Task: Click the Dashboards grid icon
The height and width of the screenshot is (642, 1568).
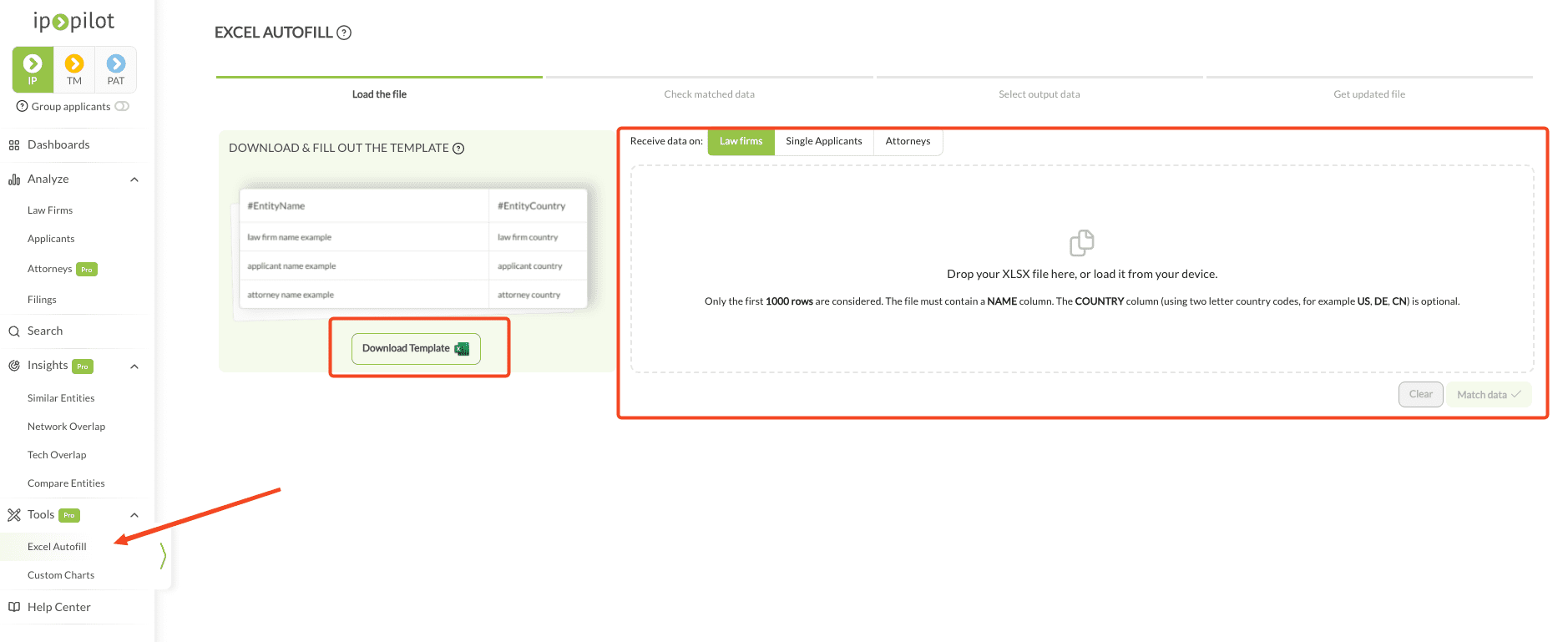Action: pyautogui.click(x=14, y=145)
